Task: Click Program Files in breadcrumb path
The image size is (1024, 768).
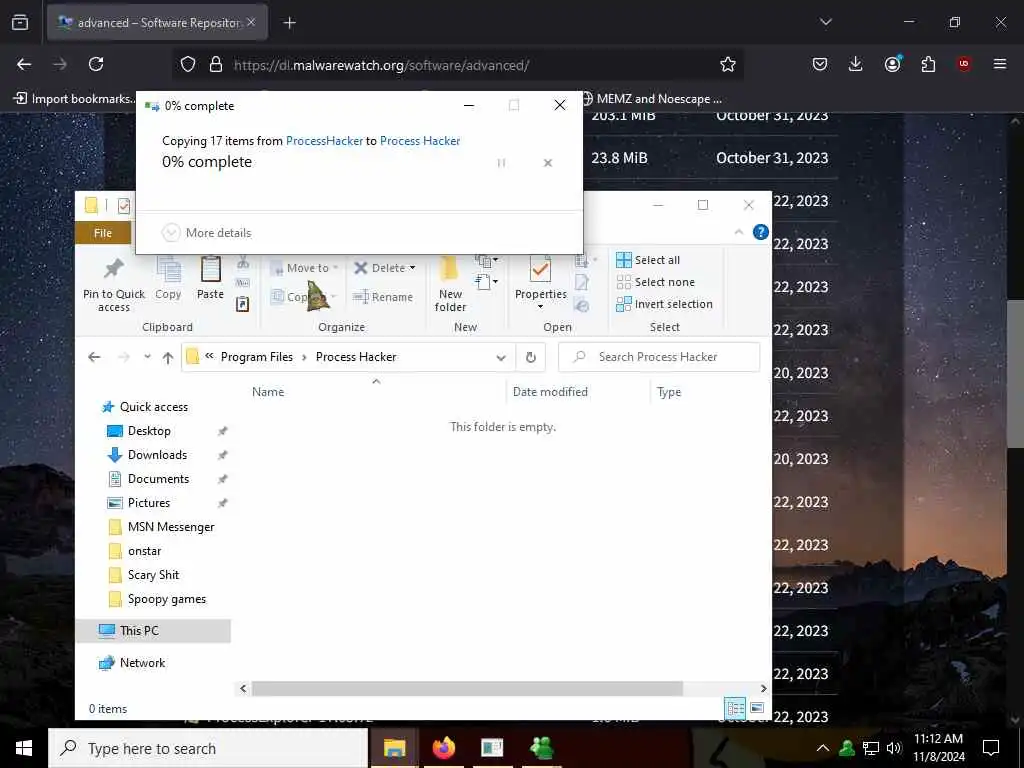Action: click(257, 357)
